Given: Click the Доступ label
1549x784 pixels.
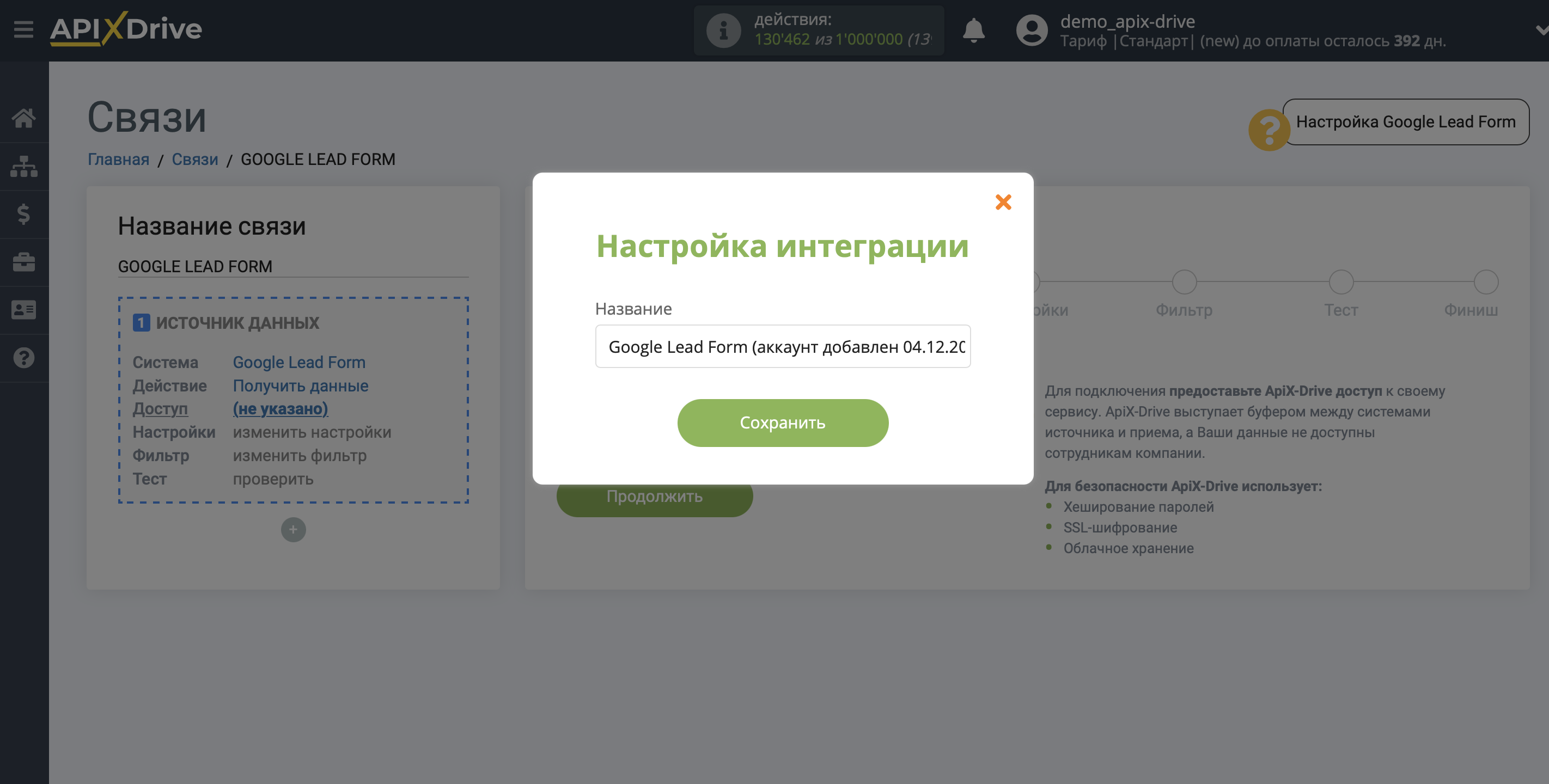Looking at the screenshot, I should coord(160,409).
